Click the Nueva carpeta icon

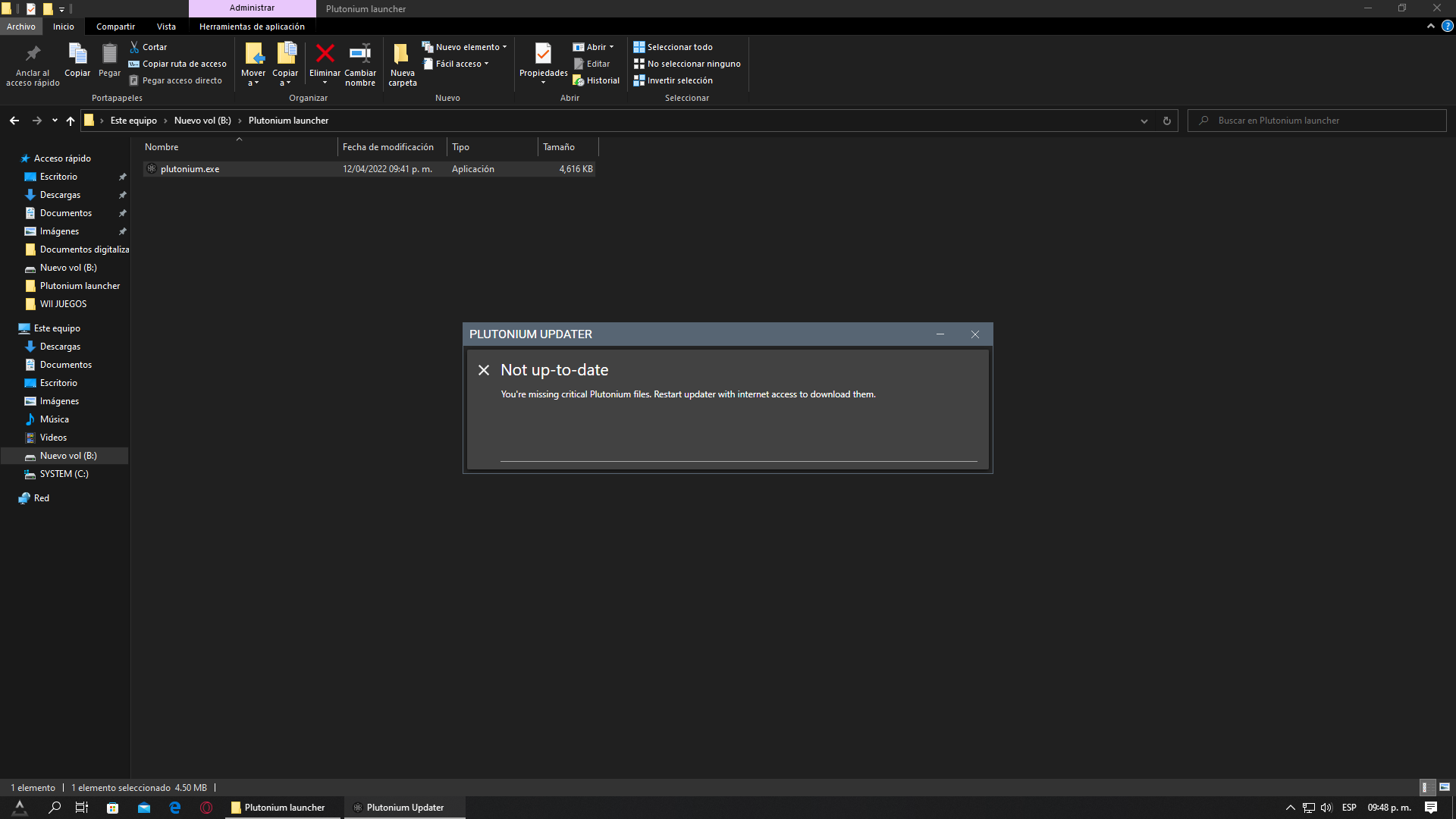401,54
